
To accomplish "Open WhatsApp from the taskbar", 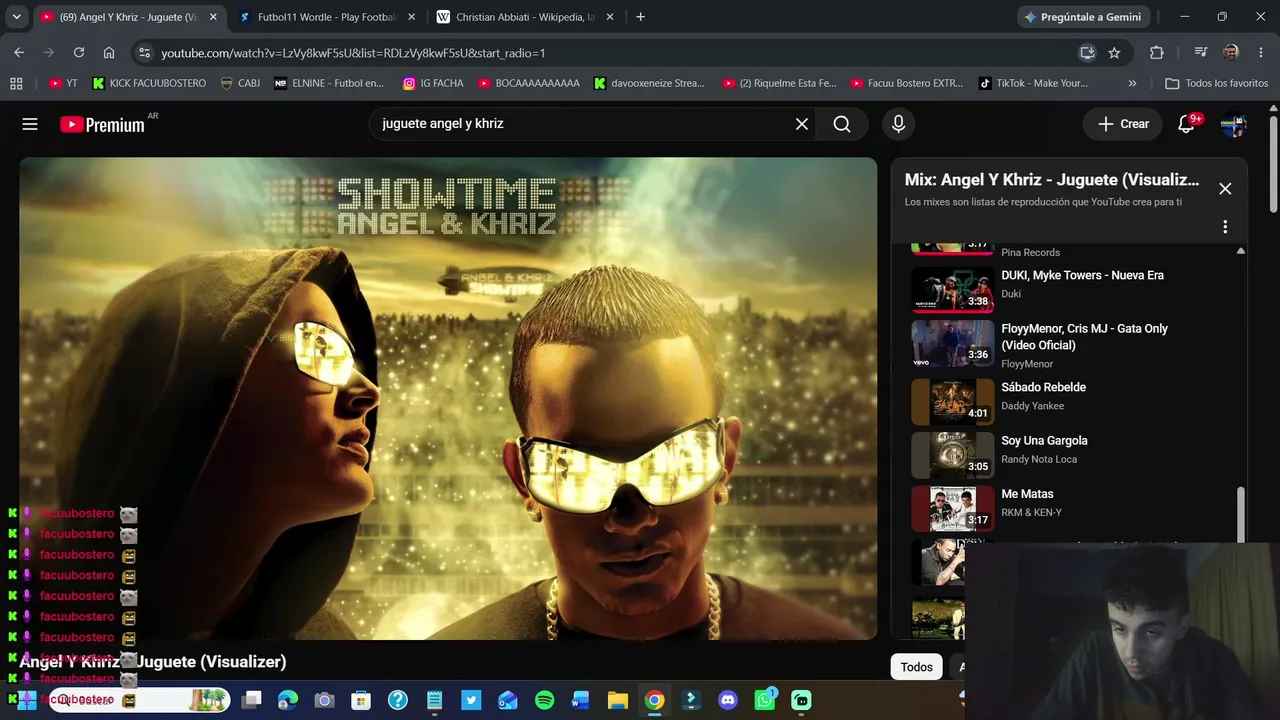I will tap(765, 700).
